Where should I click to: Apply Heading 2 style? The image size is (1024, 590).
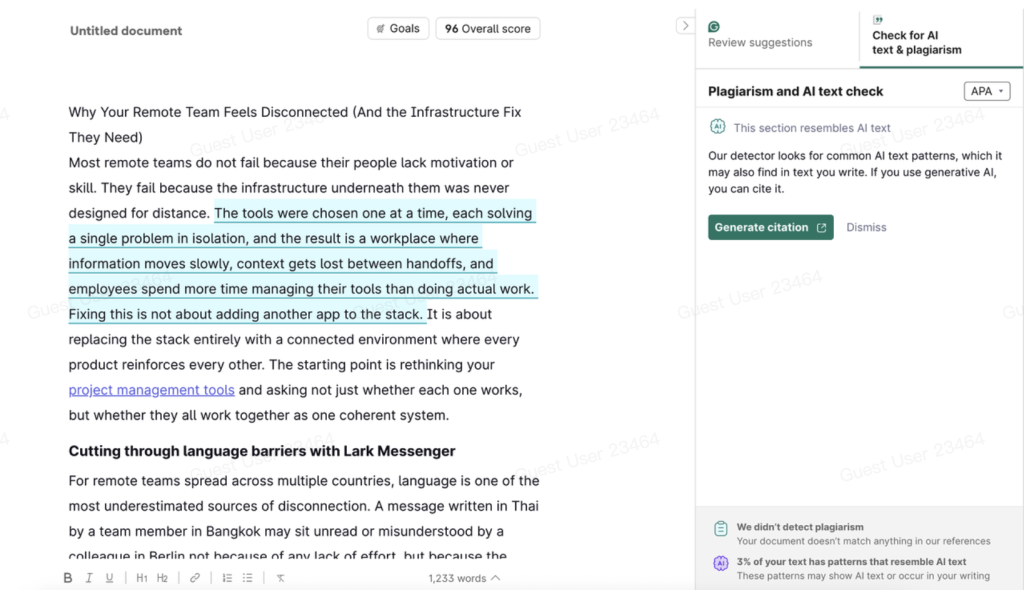click(163, 578)
